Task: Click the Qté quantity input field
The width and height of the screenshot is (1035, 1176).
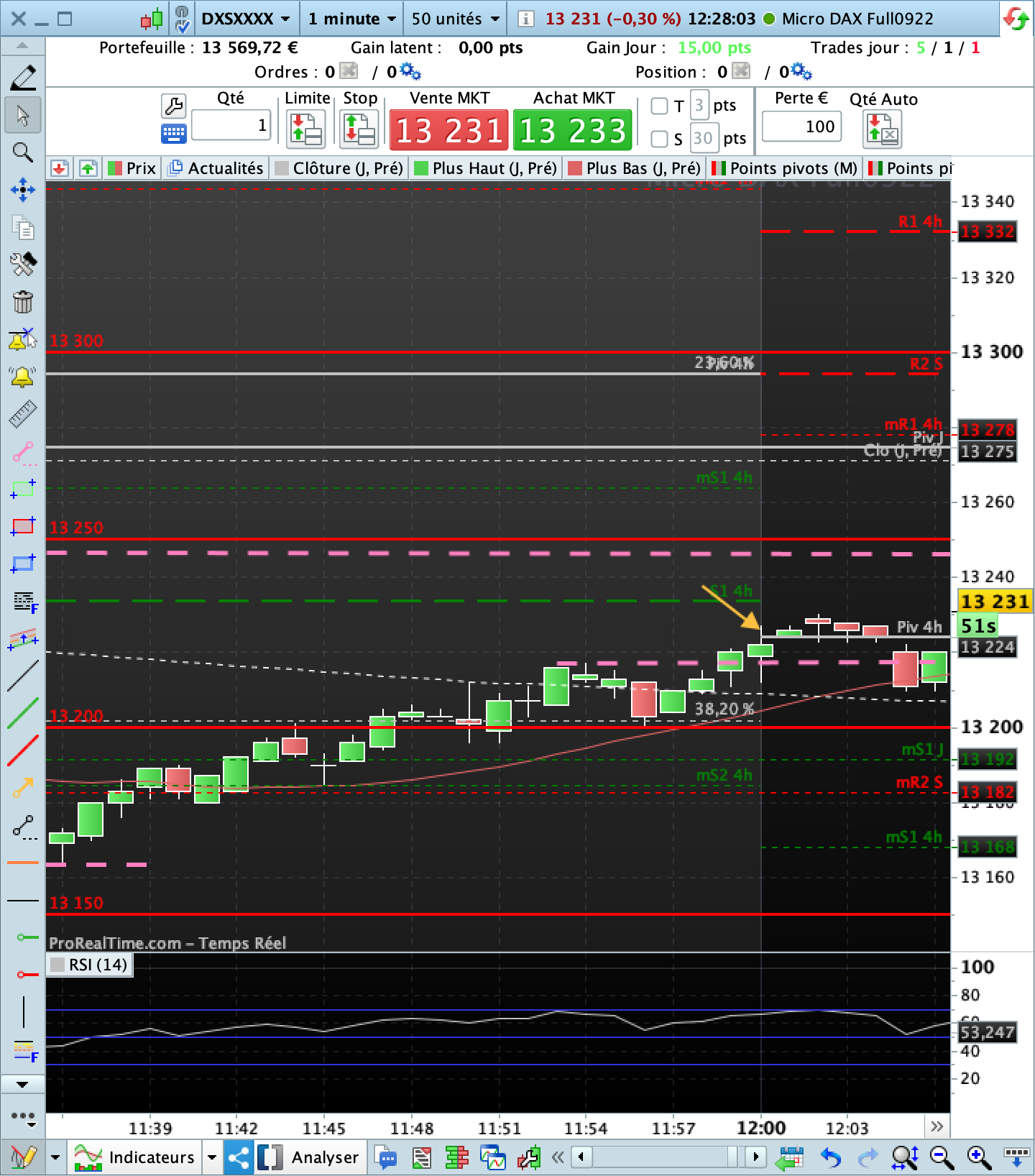Action: (231, 126)
